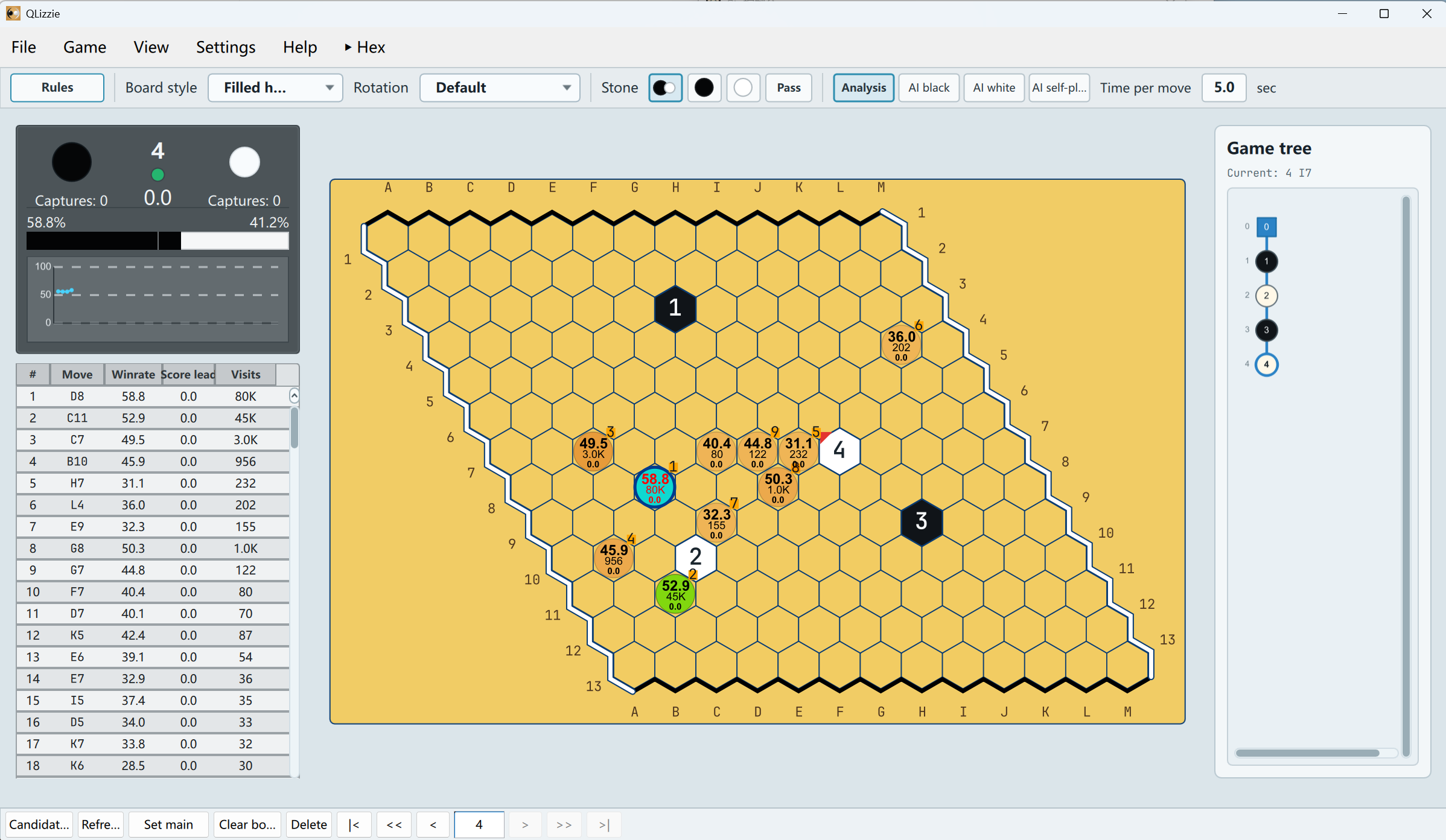Select white move 4 in game tree
The width and height of the screenshot is (1446, 840).
tap(1266, 364)
